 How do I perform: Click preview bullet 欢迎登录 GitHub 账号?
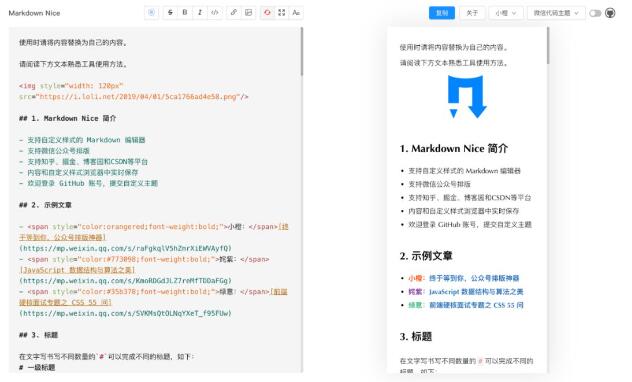pyautogui.click(x=470, y=224)
